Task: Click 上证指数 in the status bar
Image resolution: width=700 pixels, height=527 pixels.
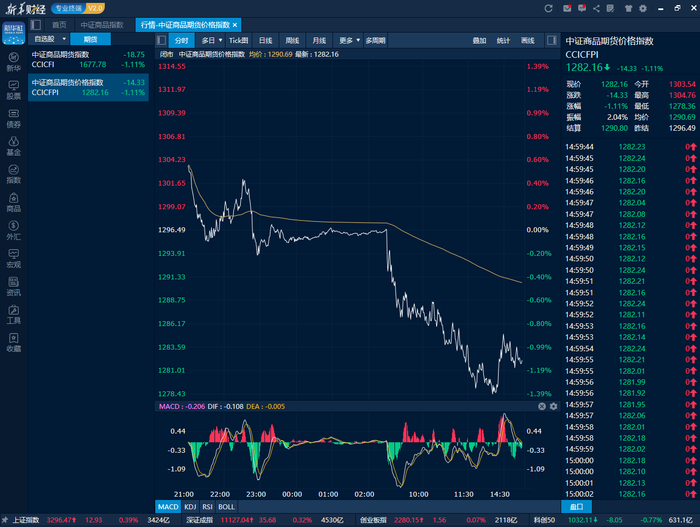Action: (26, 520)
